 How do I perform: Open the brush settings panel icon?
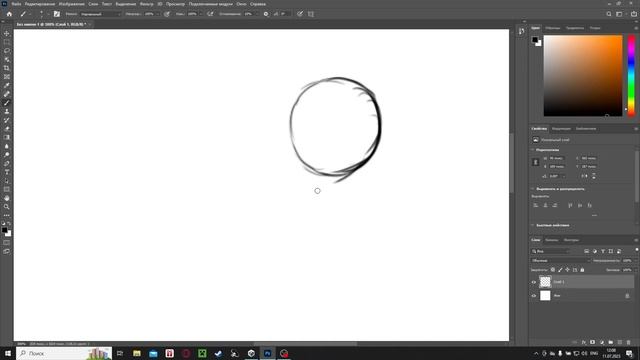[57, 14]
